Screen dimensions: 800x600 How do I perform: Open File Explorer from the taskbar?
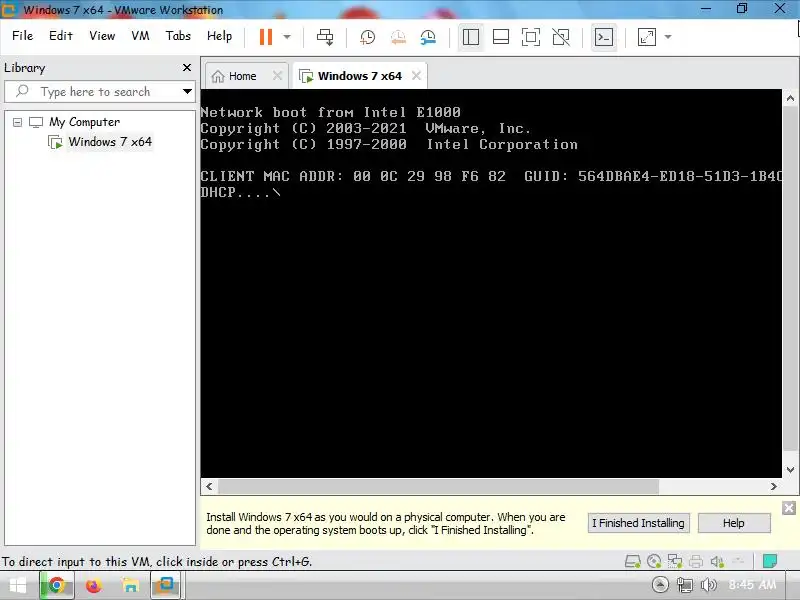(x=130, y=585)
